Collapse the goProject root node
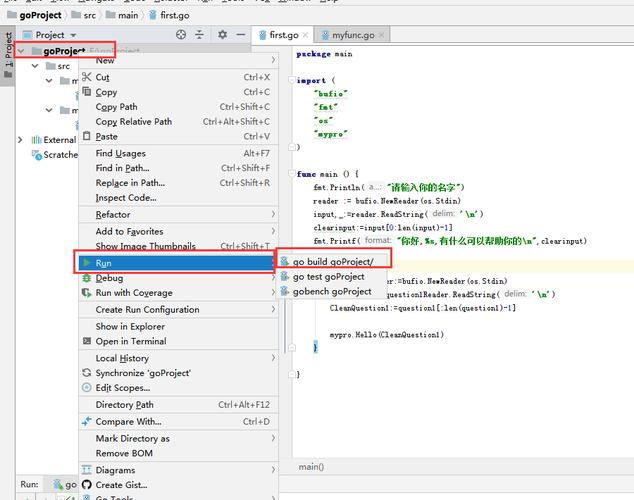Viewport: 634px width, 500px height. [21, 51]
